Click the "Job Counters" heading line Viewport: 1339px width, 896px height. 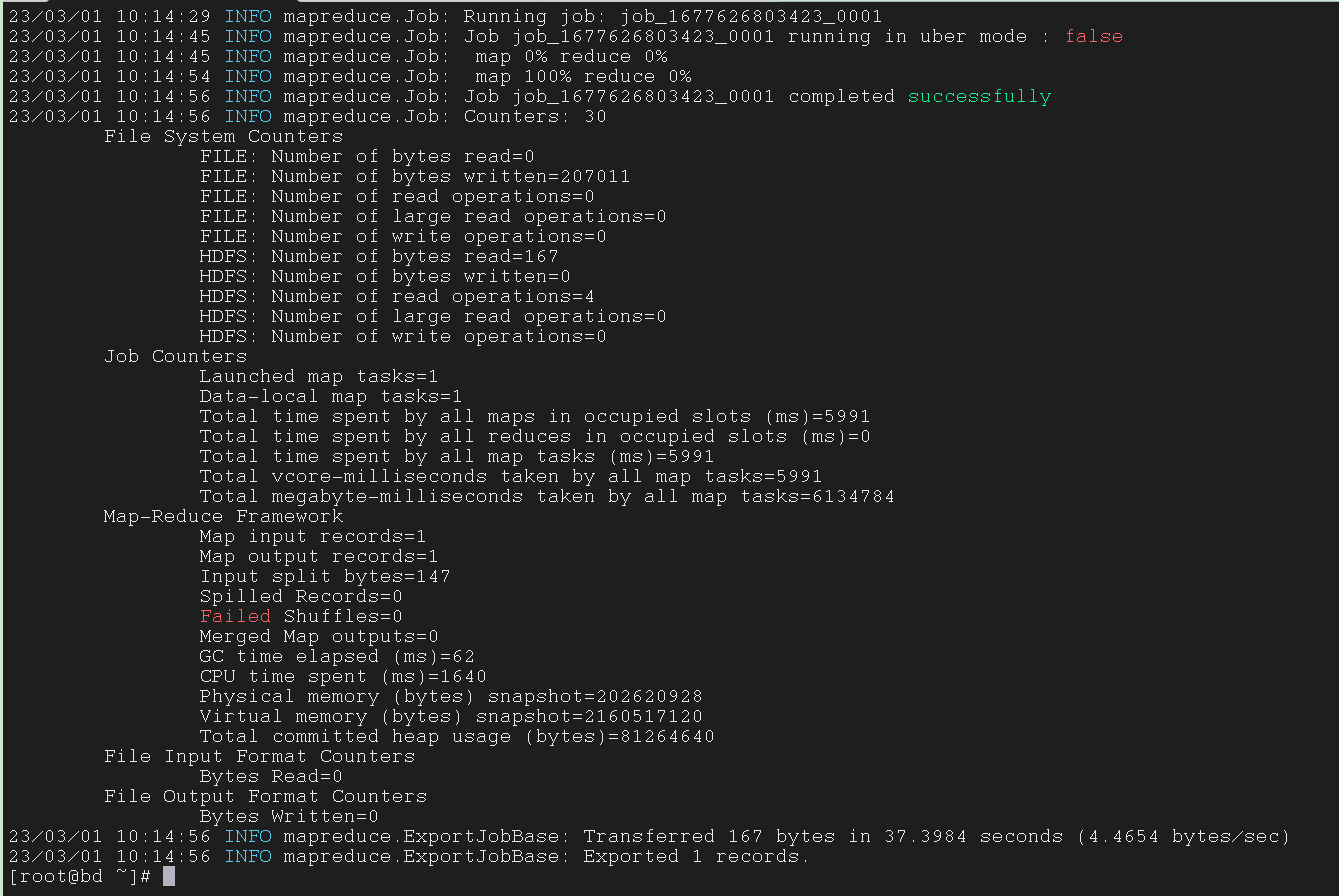tap(175, 357)
